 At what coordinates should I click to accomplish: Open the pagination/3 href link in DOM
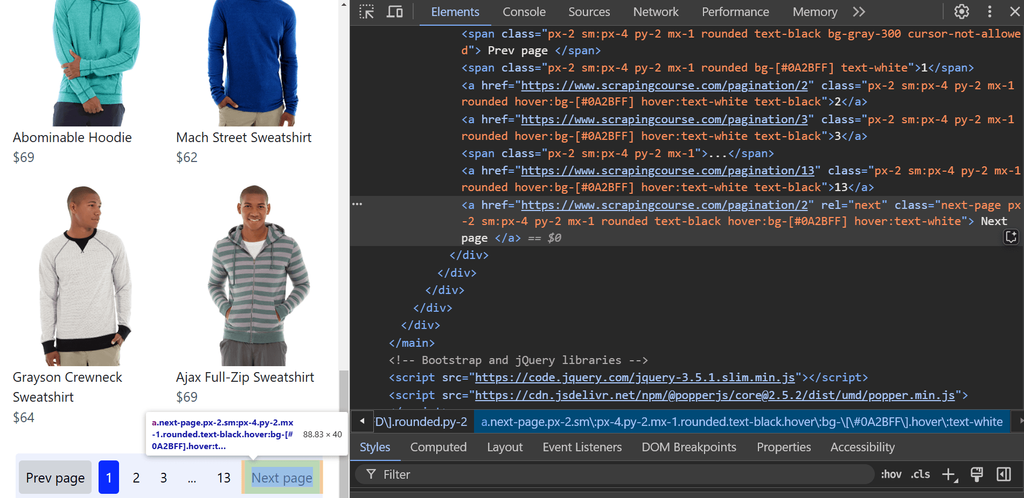pos(667,119)
